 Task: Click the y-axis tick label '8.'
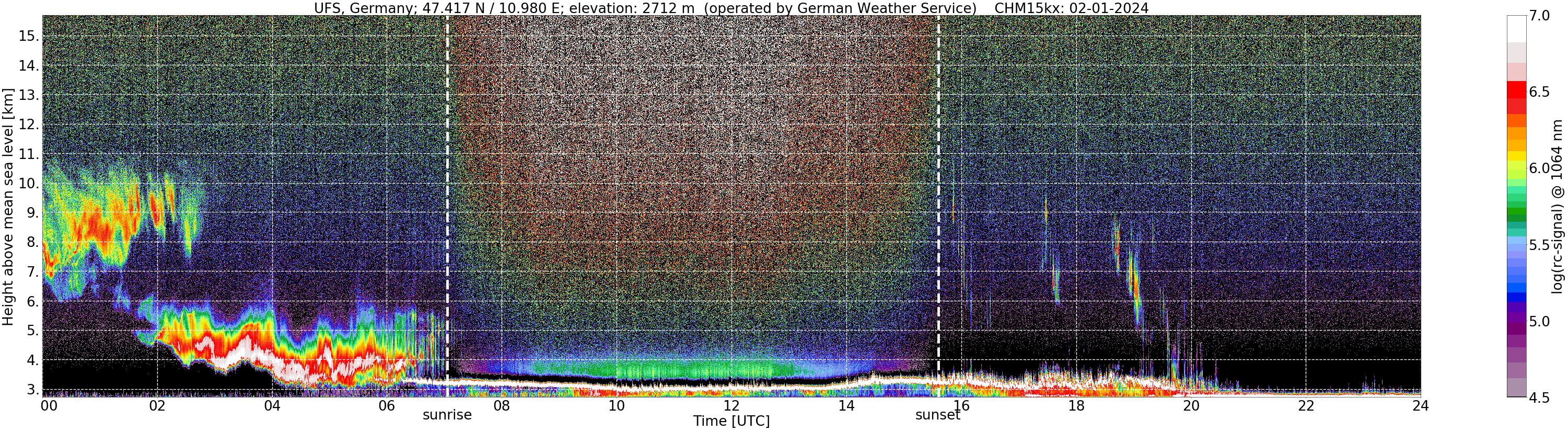click(x=32, y=243)
